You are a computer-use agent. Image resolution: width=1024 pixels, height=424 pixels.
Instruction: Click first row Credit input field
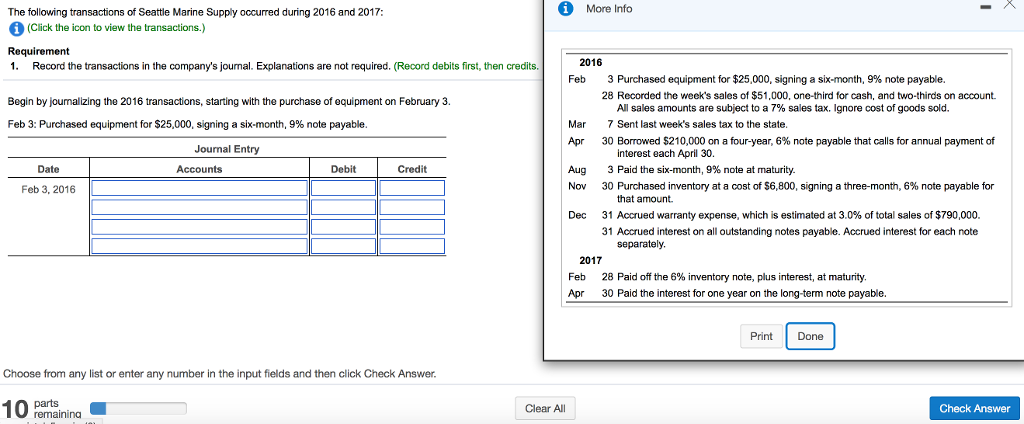coord(412,188)
